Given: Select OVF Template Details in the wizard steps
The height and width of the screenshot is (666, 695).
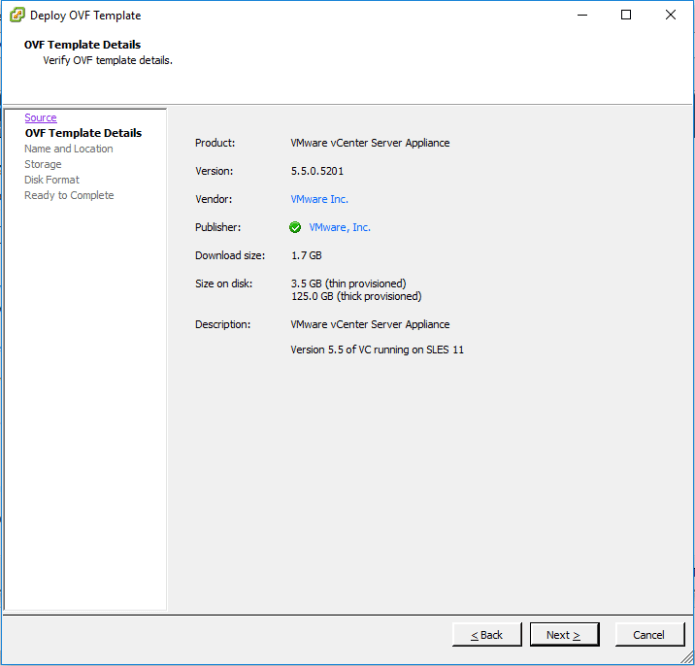Looking at the screenshot, I should [83, 133].
